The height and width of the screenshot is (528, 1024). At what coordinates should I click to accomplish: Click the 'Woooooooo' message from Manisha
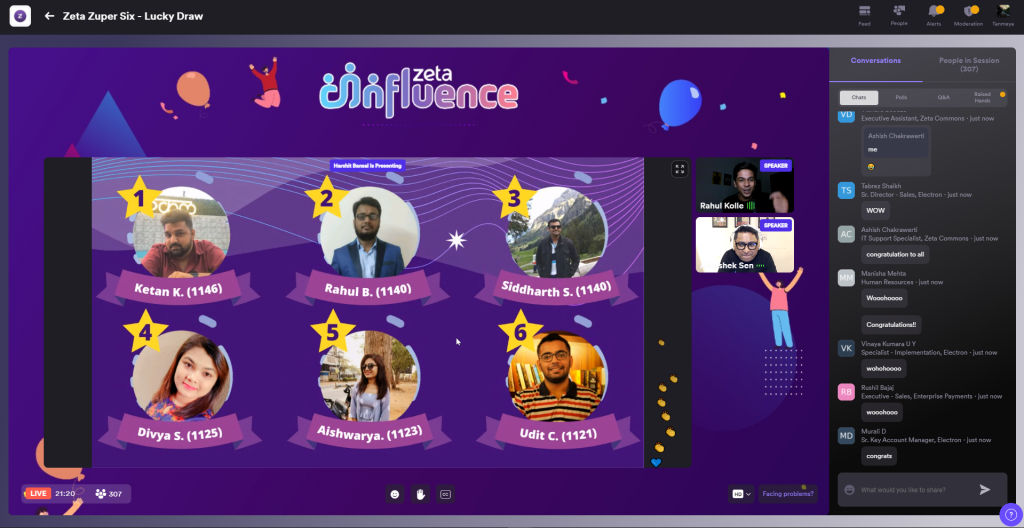[x=884, y=298]
